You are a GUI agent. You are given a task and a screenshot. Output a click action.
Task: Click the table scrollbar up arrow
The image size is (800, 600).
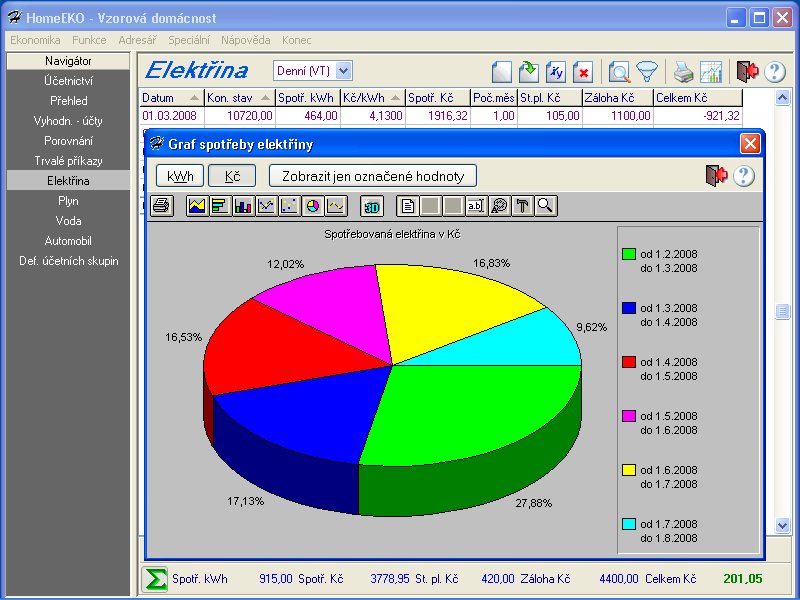782,97
